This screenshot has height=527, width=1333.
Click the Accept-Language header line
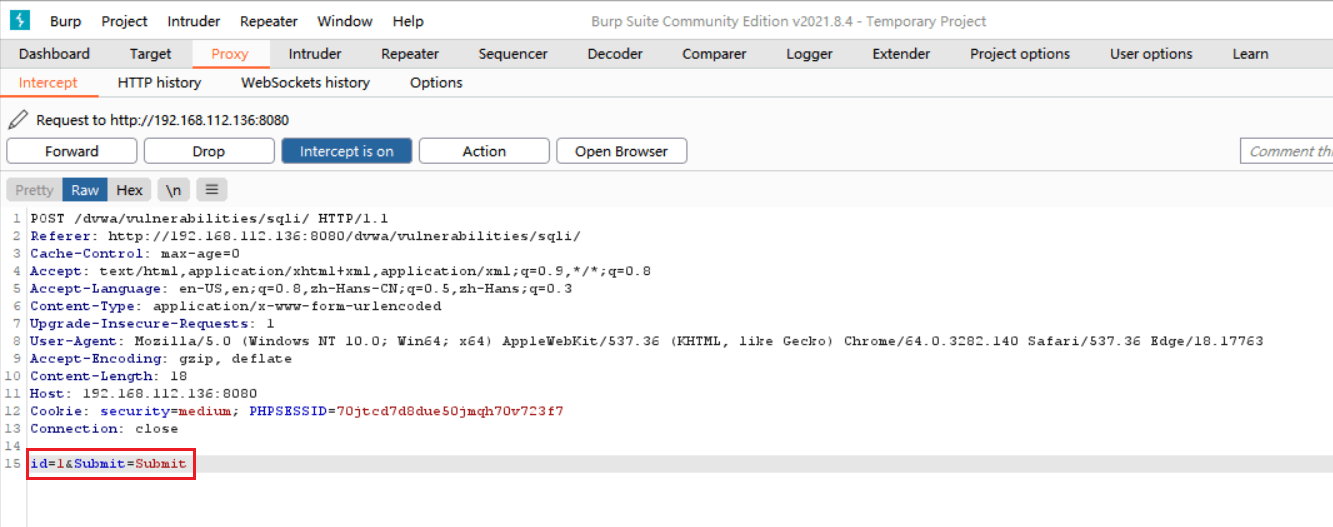pos(301,288)
